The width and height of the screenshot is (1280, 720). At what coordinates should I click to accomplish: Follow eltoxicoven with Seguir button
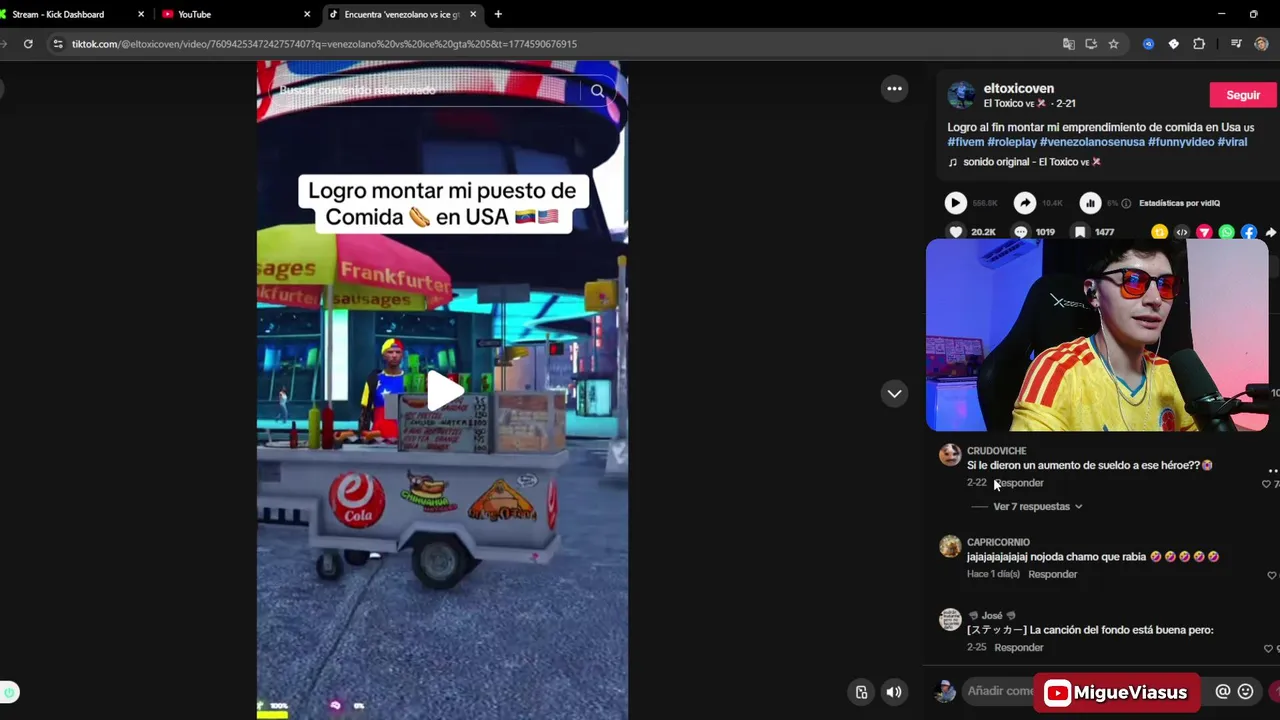(1243, 95)
